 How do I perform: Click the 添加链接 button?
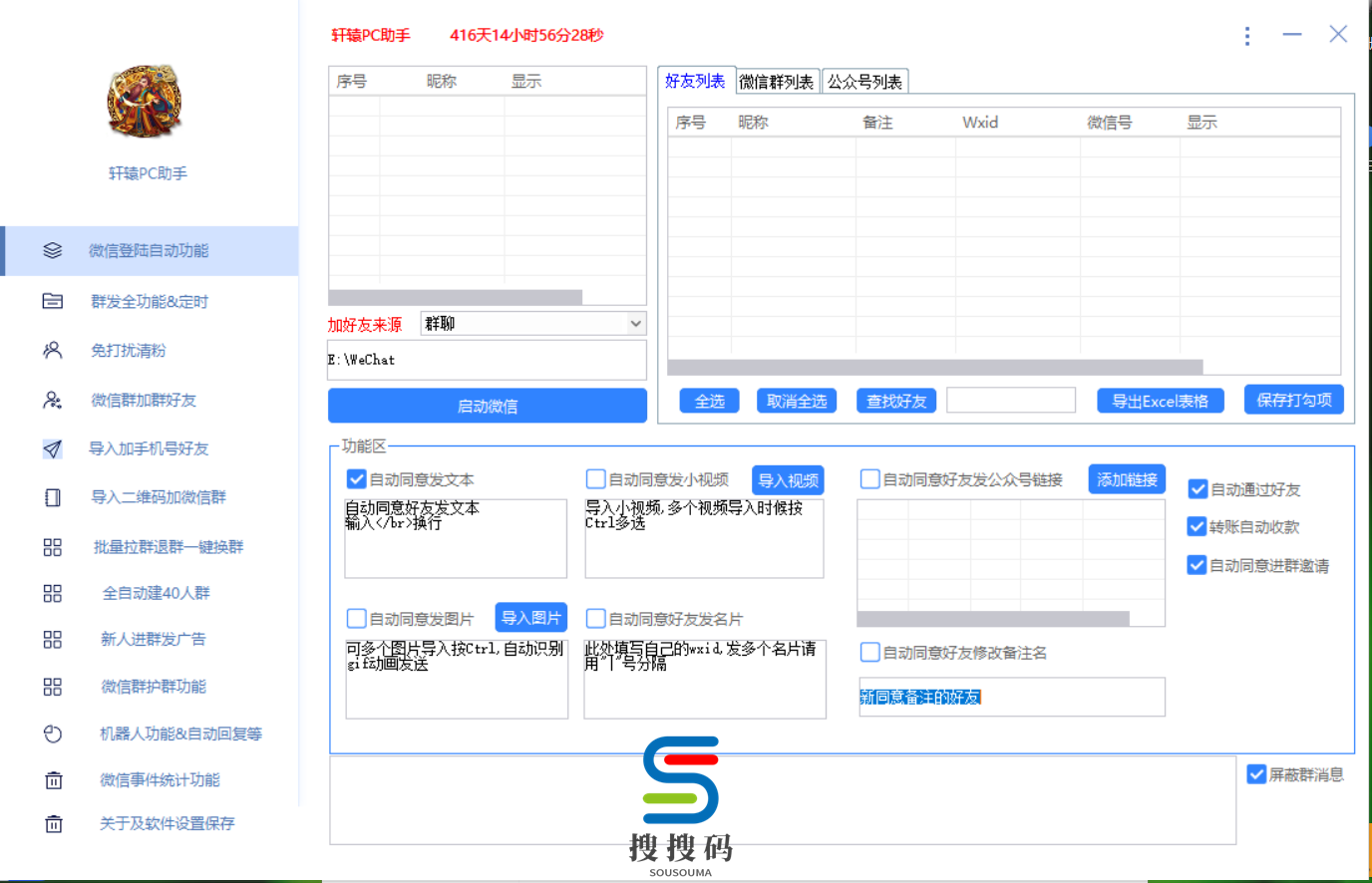coord(1127,479)
